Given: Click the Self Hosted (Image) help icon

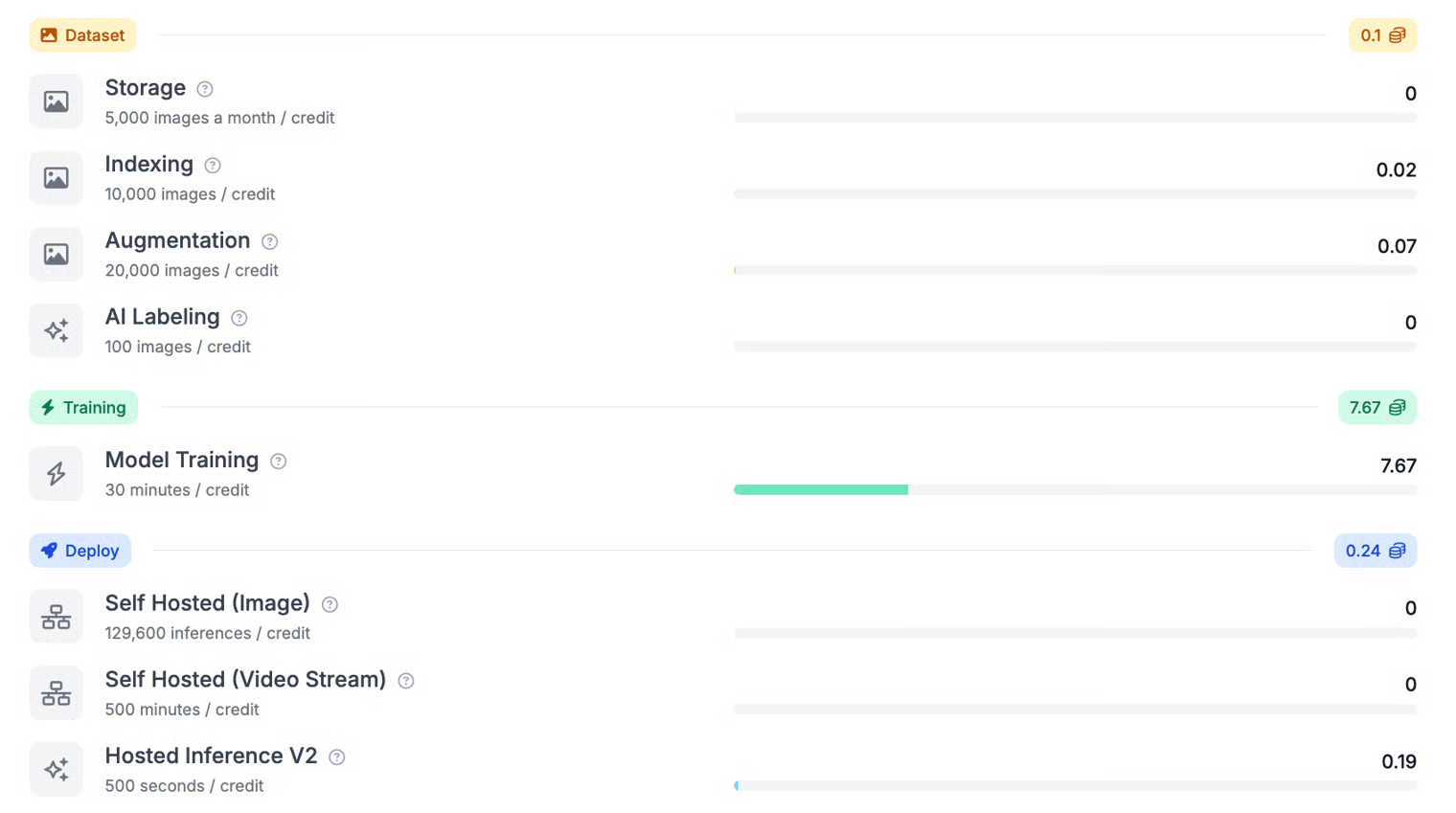Looking at the screenshot, I should point(330,604).
